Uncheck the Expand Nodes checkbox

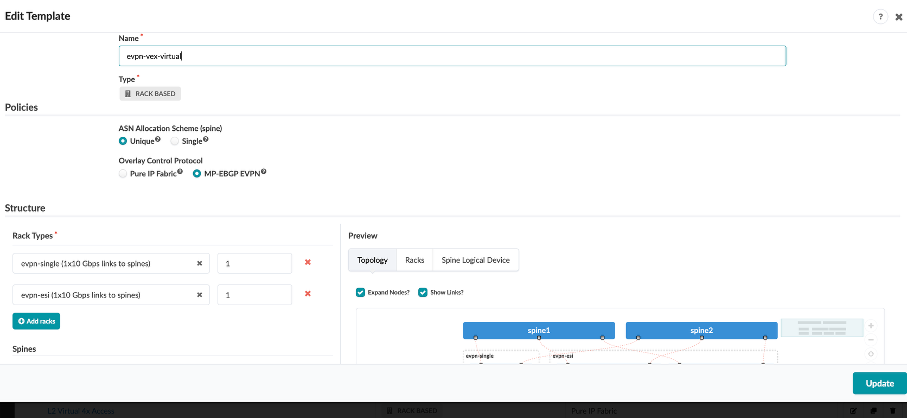[x=361, y=292]
